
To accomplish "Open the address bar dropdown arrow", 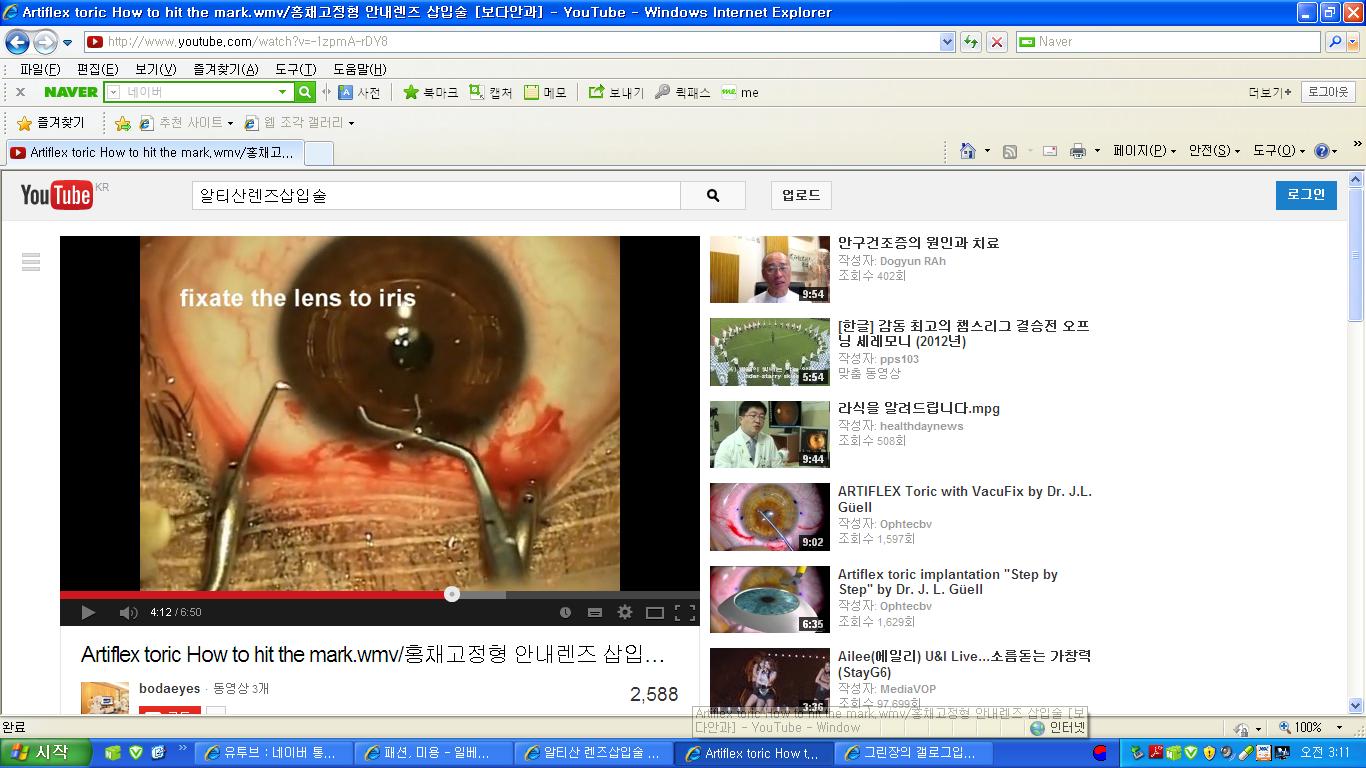I will [x=947, y=42].
